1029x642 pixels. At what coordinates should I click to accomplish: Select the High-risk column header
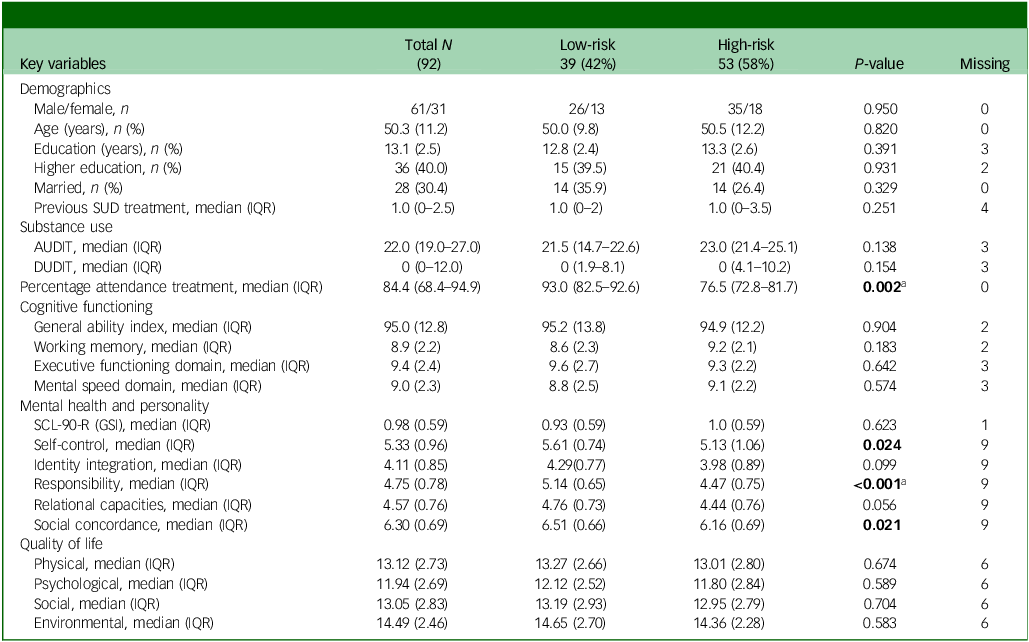(x=746, y=54)
